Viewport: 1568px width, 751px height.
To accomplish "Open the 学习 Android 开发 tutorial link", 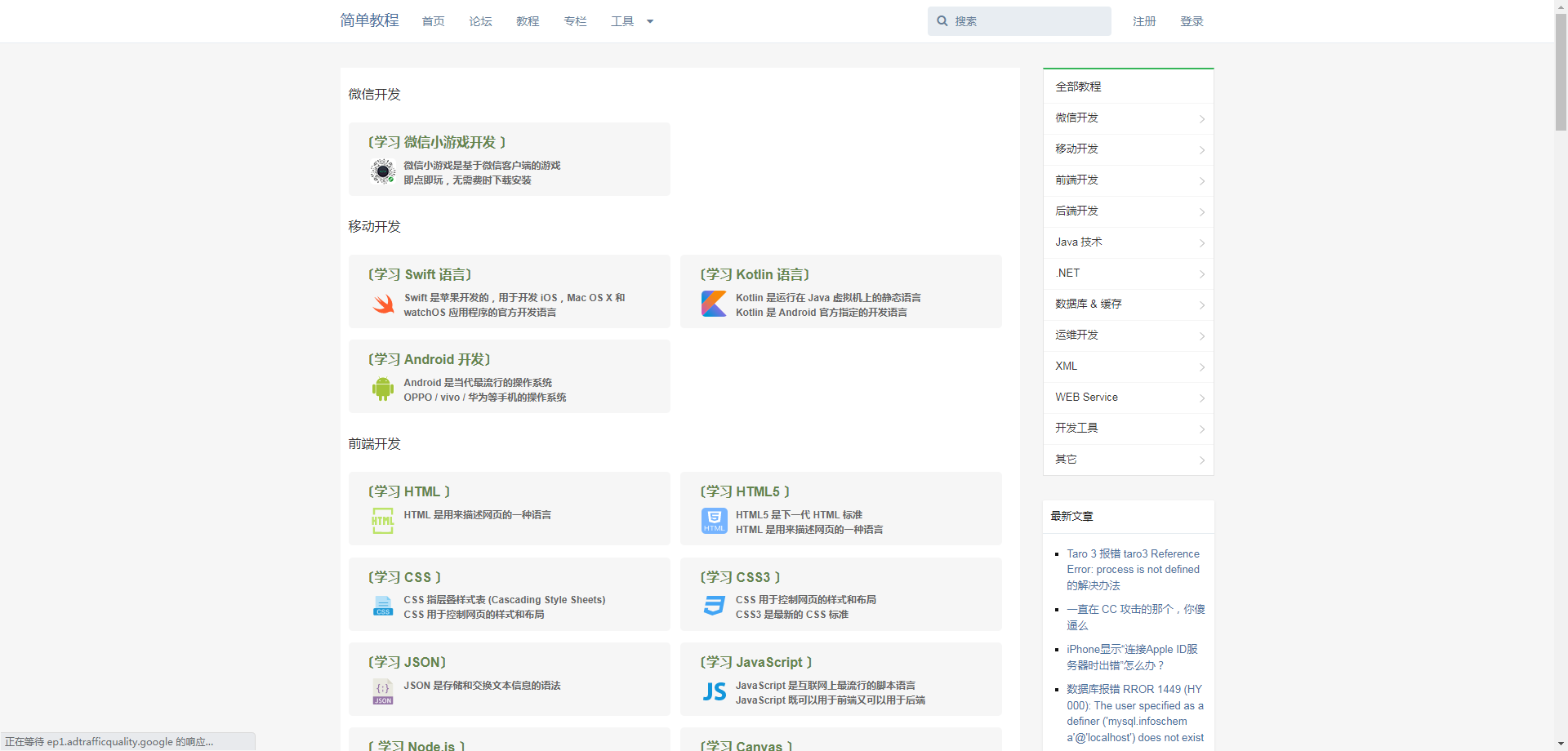I will (x=429, y=359).
